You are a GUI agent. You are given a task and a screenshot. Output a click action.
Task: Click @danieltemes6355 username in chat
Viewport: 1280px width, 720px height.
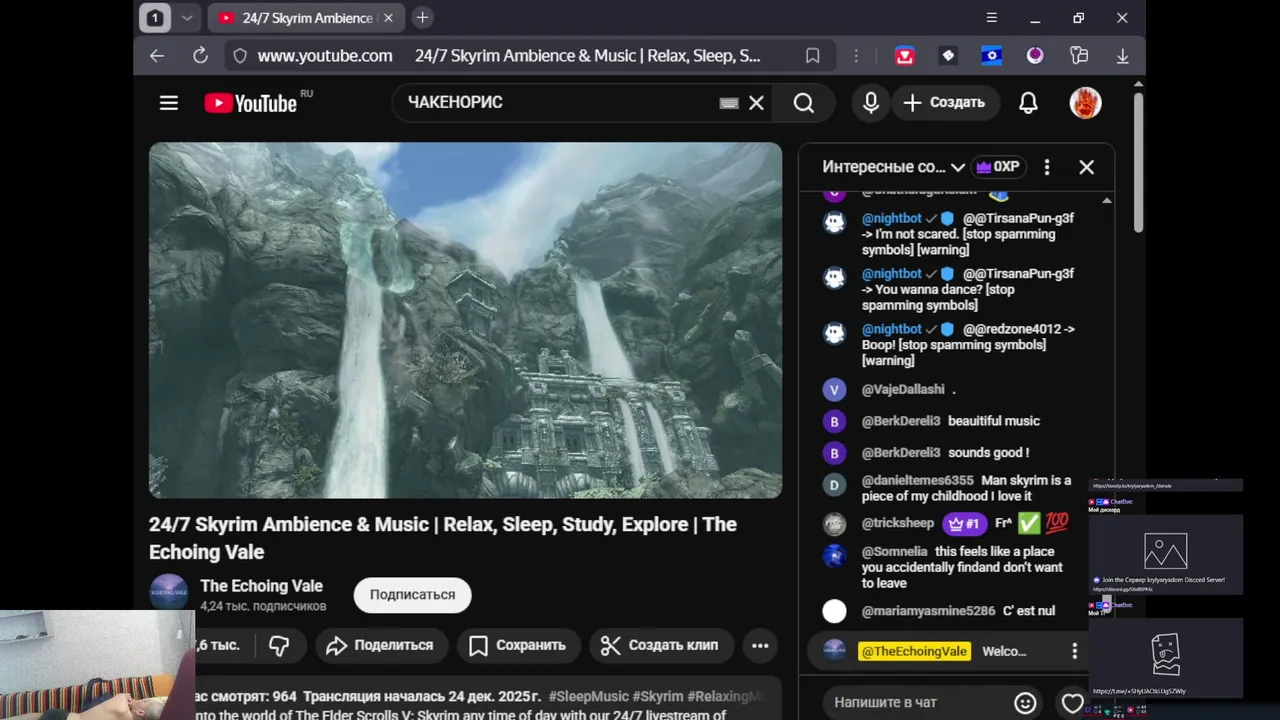[x=917, y=481]
